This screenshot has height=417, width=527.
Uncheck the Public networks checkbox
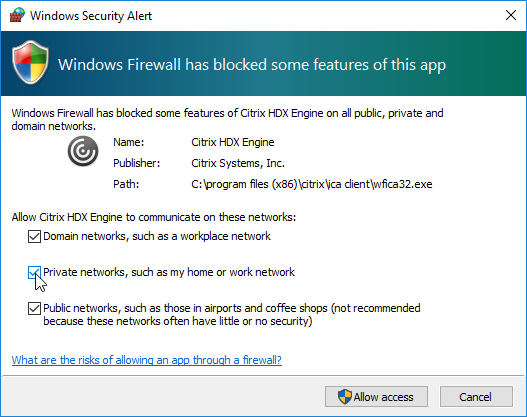[x=34, y=308]
